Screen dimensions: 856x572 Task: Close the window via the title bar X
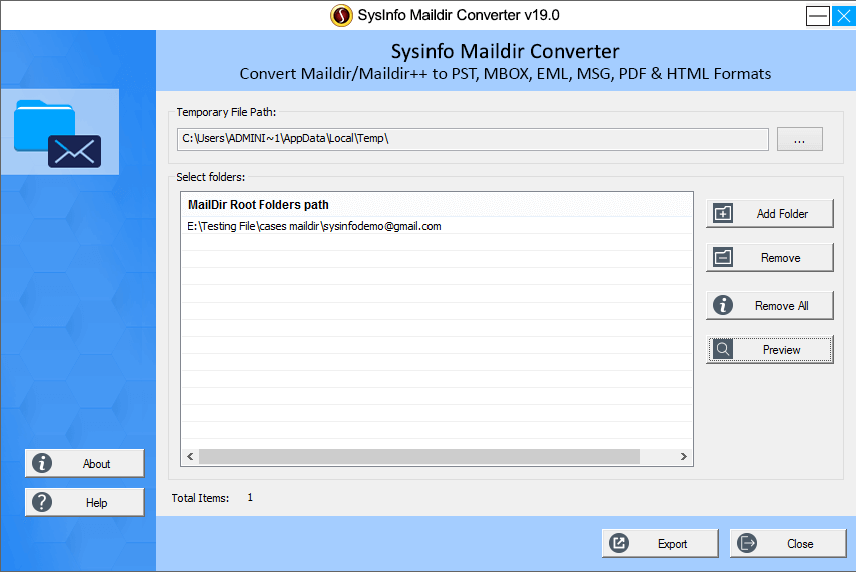point(843,16)
